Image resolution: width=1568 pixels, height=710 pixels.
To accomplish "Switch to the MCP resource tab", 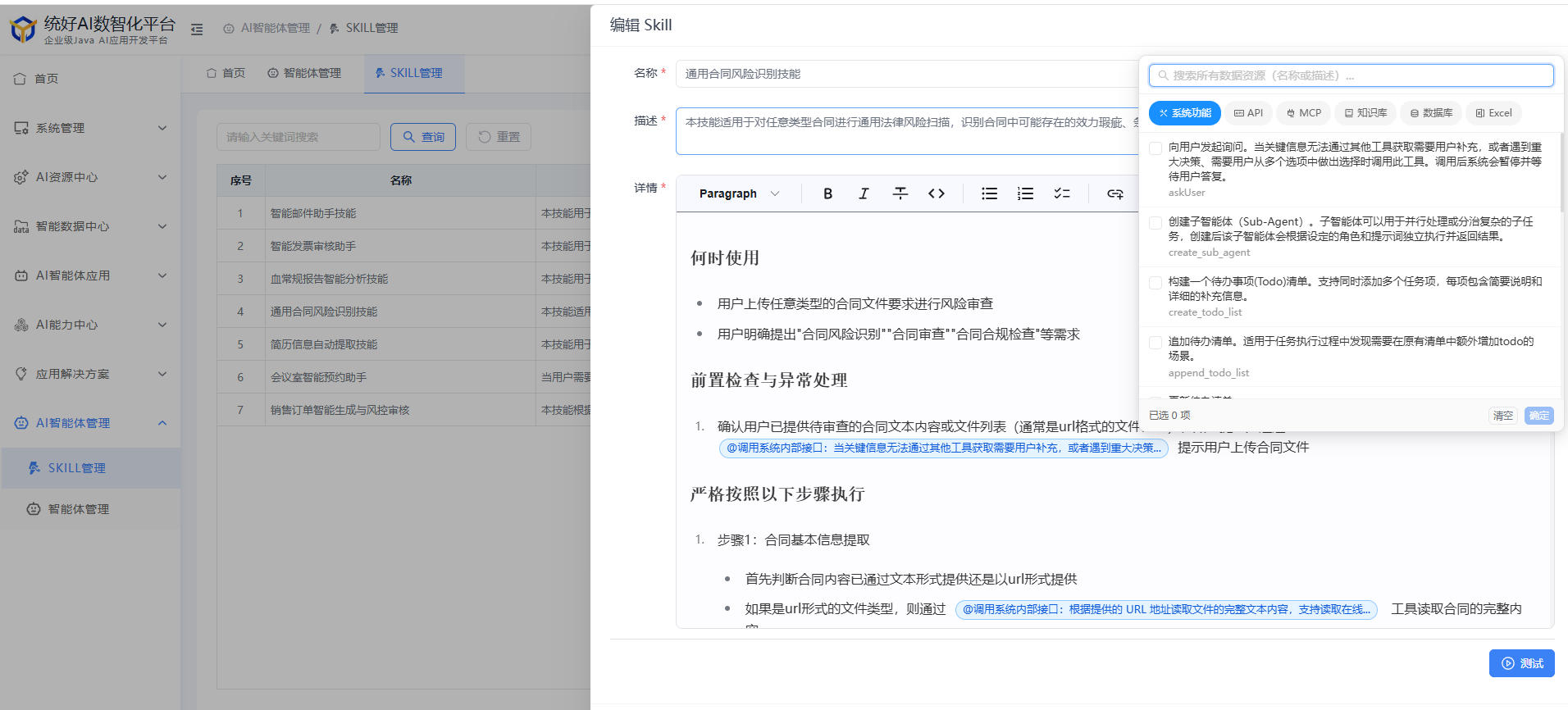I will pyautogui.click(x=1304, y=113).
